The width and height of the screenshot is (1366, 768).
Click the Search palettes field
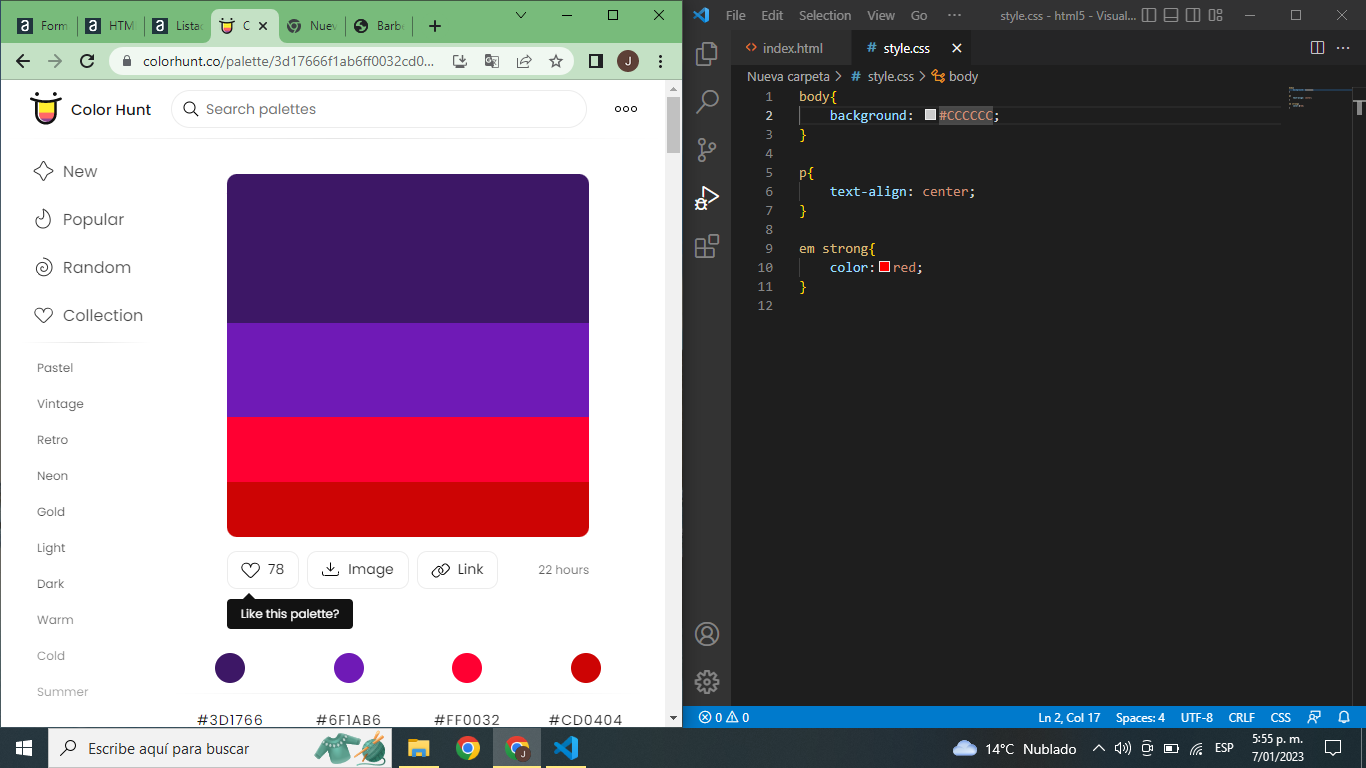coord(379,109)
